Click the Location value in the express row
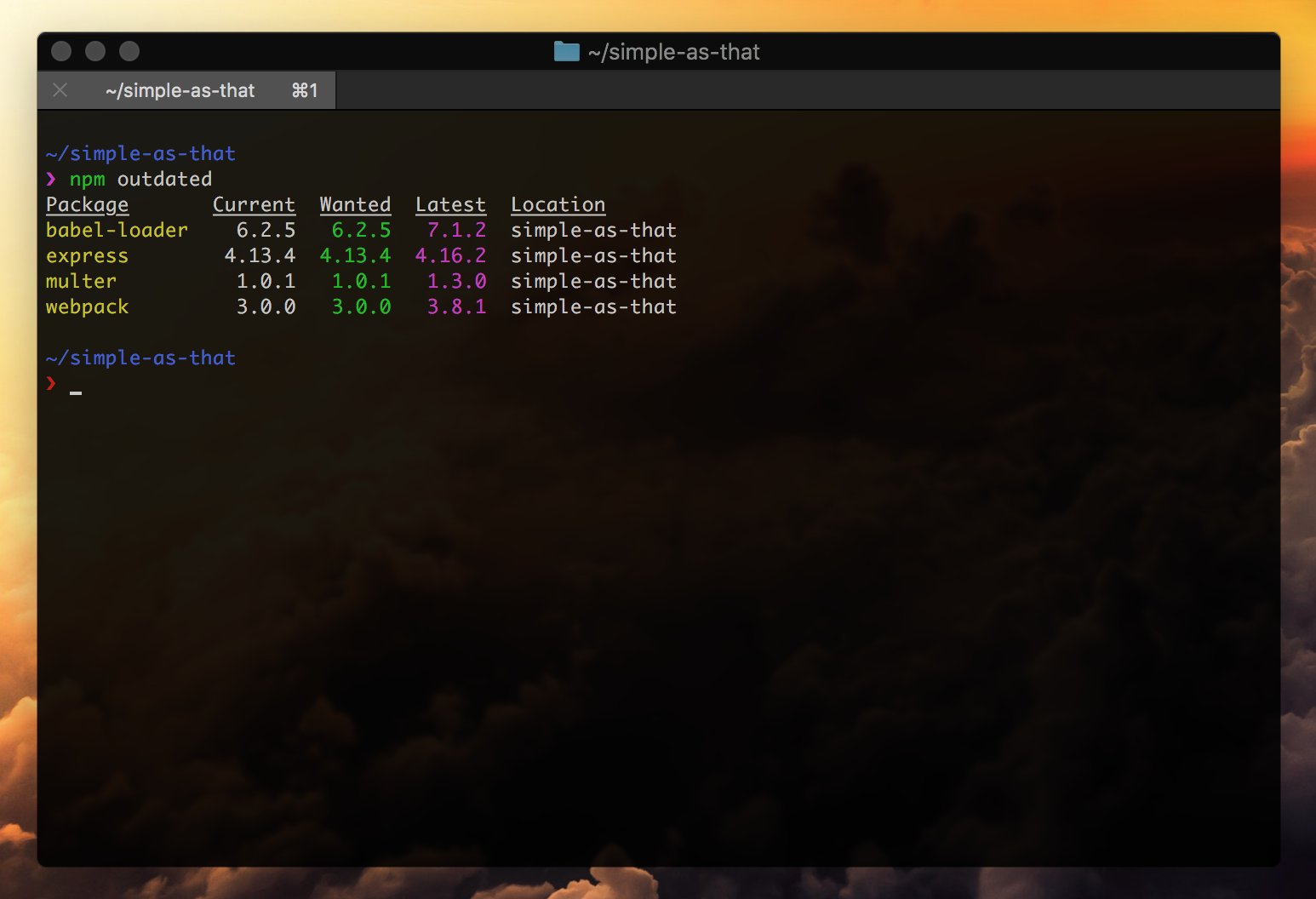The width and height of the screenshot is (1316, 899). point(593,255)
